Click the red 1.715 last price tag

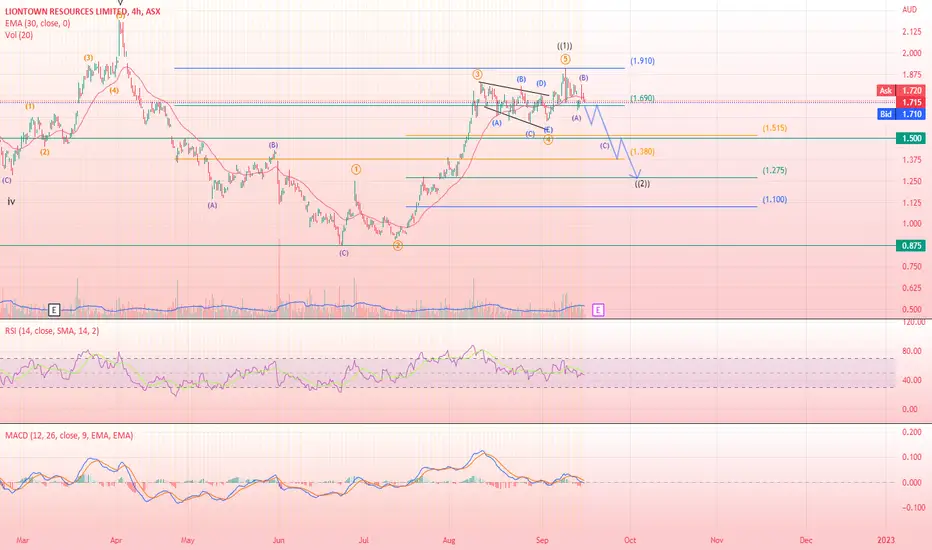point(911,102)
